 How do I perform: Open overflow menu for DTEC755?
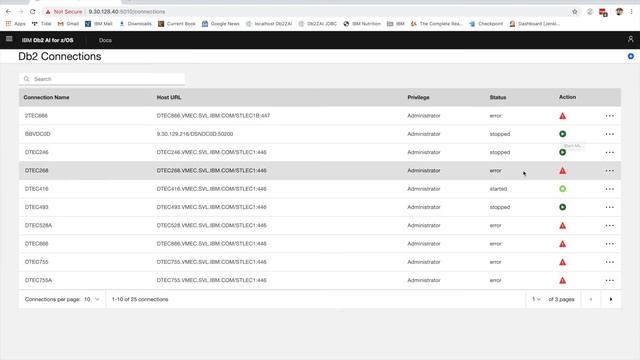pyautogui.click(x=609, y=262)
